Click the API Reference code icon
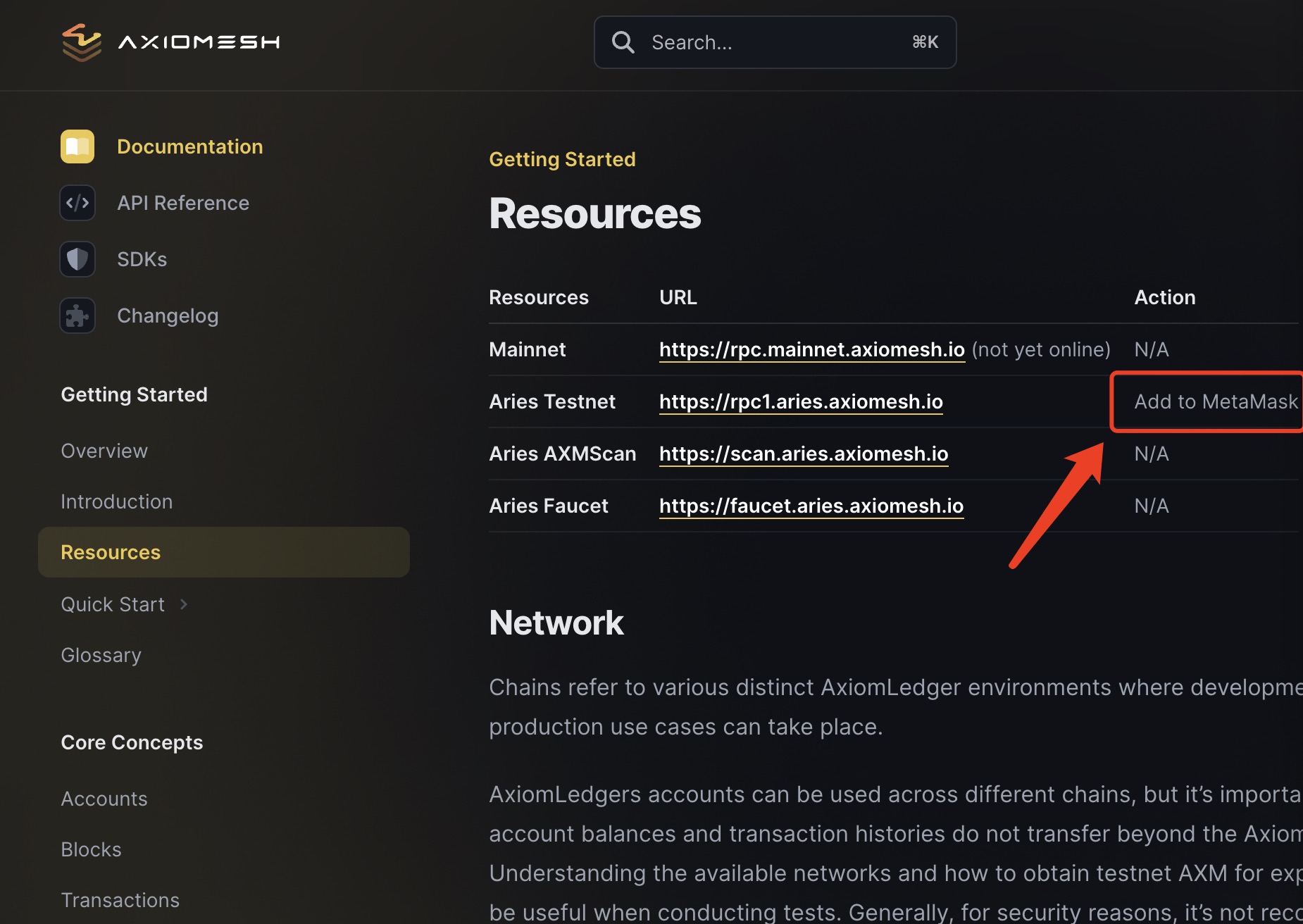1303x924 pixels. [x=77, y=203]
